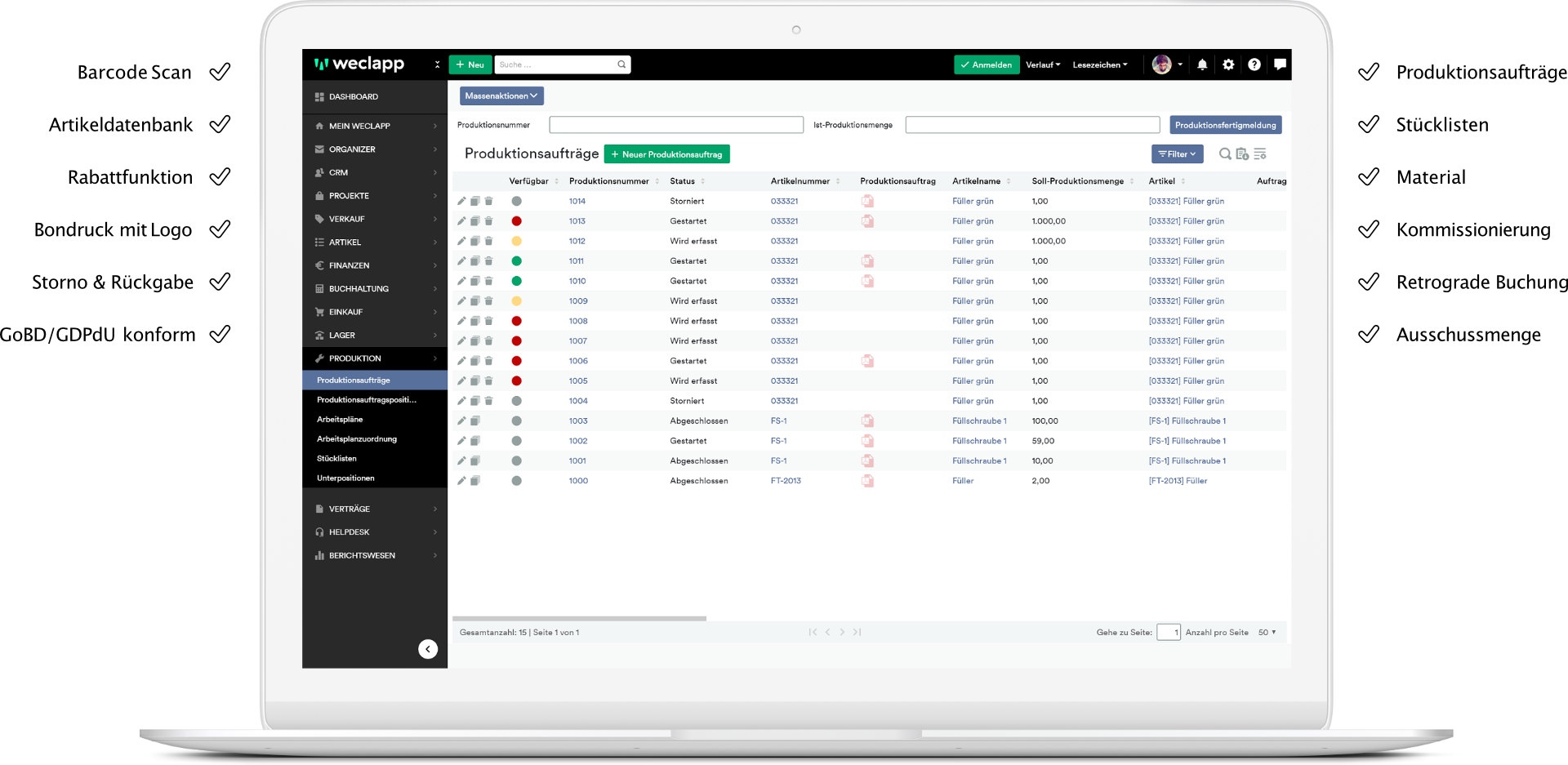Focus the Ist-Produktionsmenge input field
The width and height of the screenshot is (1568, 765).
tap(1032, 125)
